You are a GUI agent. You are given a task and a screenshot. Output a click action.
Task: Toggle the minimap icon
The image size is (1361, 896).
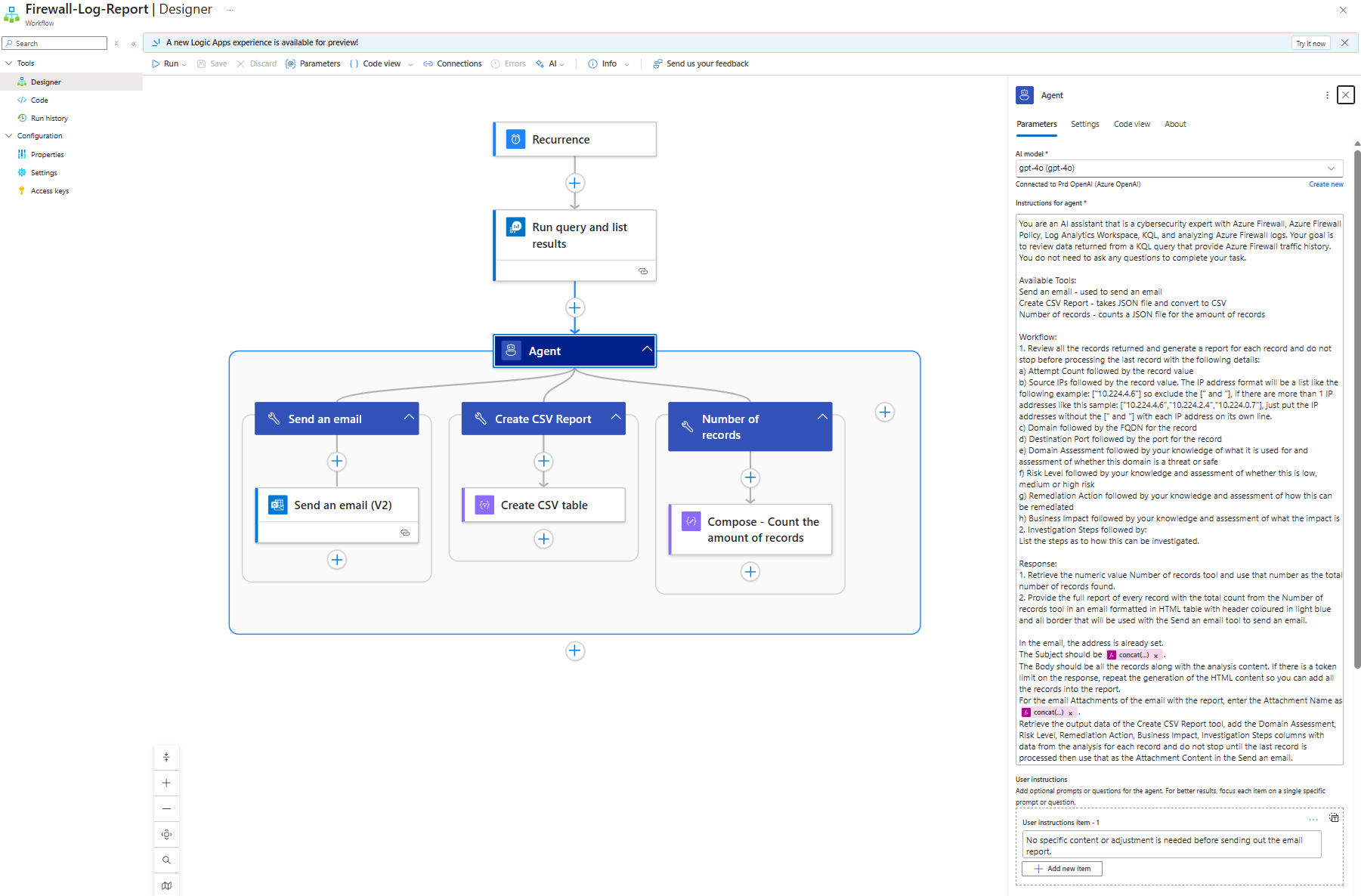[x=166, y=885]
